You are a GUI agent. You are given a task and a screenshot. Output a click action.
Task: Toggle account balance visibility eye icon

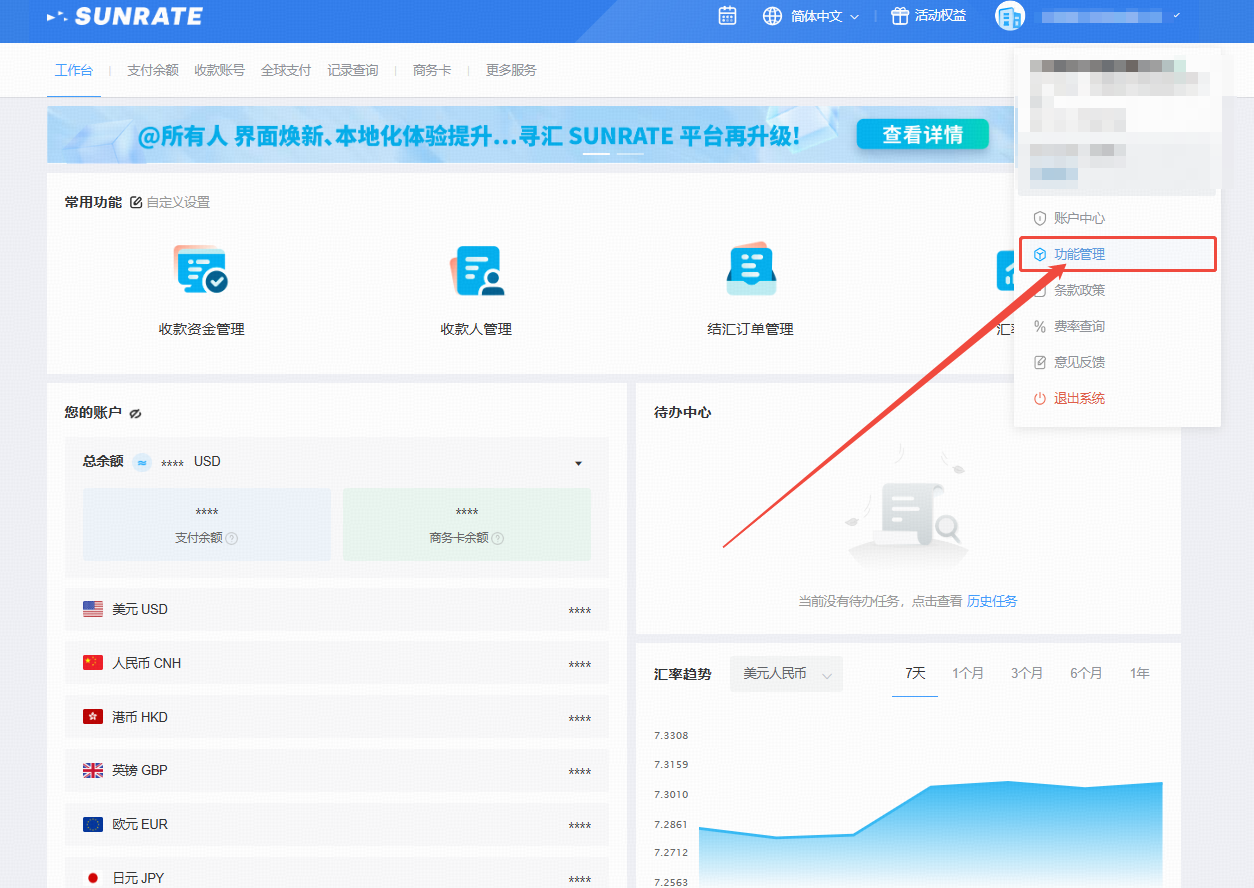click(x=135, y=413)
